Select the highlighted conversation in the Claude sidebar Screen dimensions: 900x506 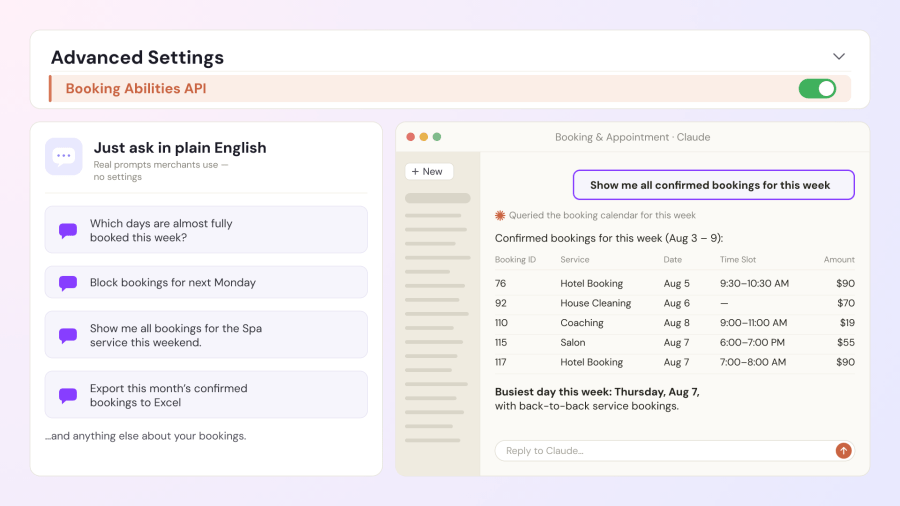[437, 198]
